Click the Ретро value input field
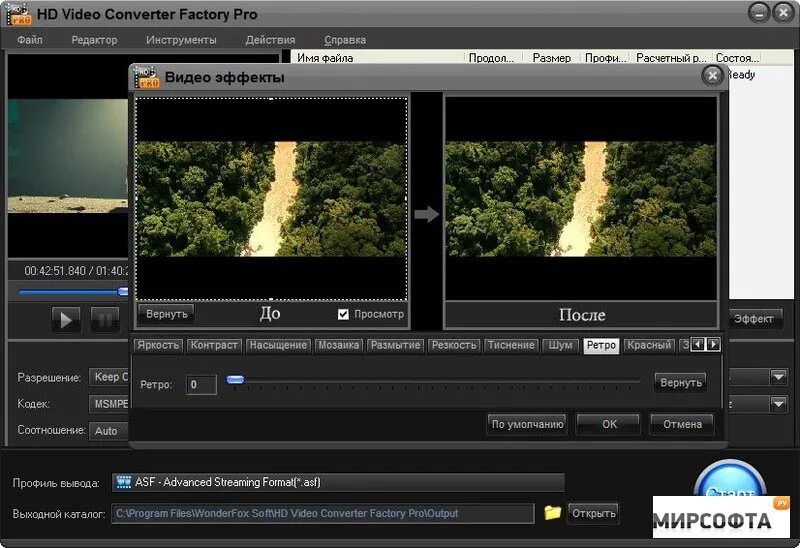The width and height of the screenshot is (800, 548). point(201,385)
